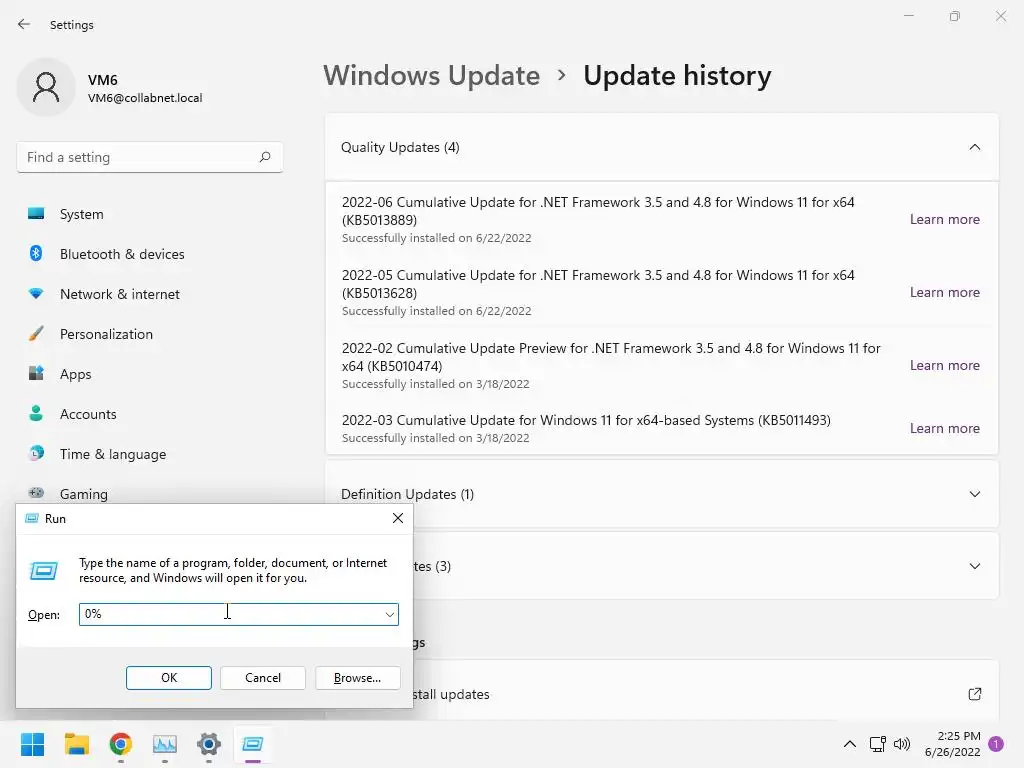Select the 2022-03 Cumulative Update title
The width and height of the screenshot is (1024, 768).
coord(586,420)
